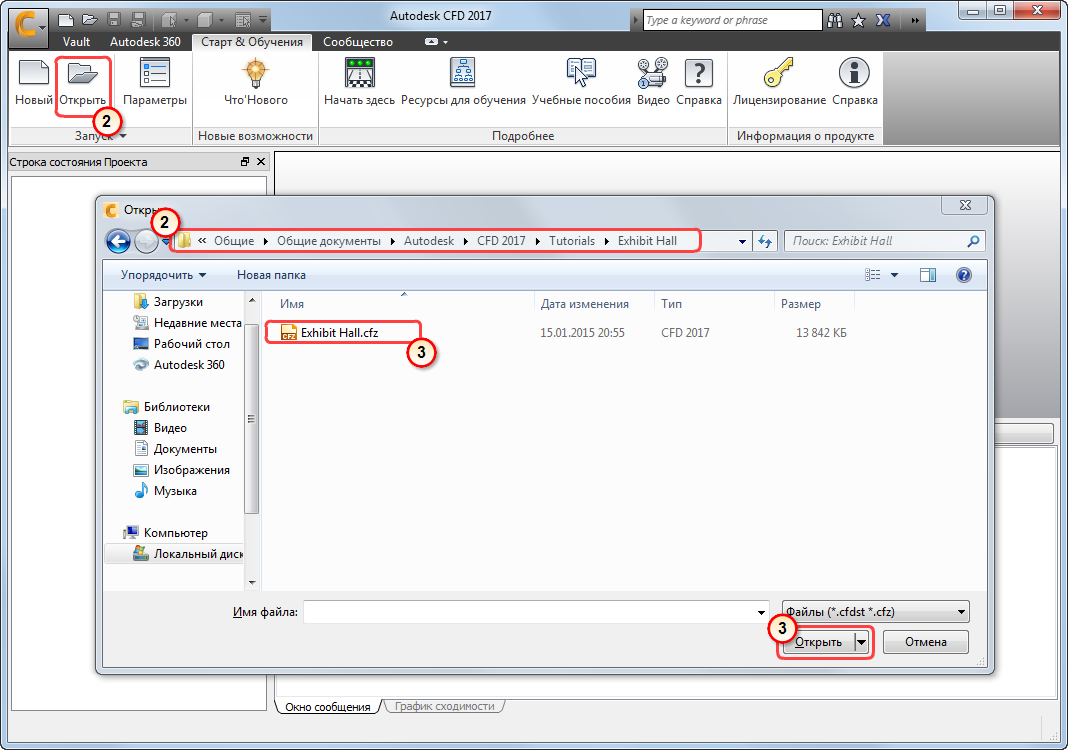This screenshot has width=1068, height=750.
Task: Click quick access 3D cube icon
Action: (x=205, y=20)
